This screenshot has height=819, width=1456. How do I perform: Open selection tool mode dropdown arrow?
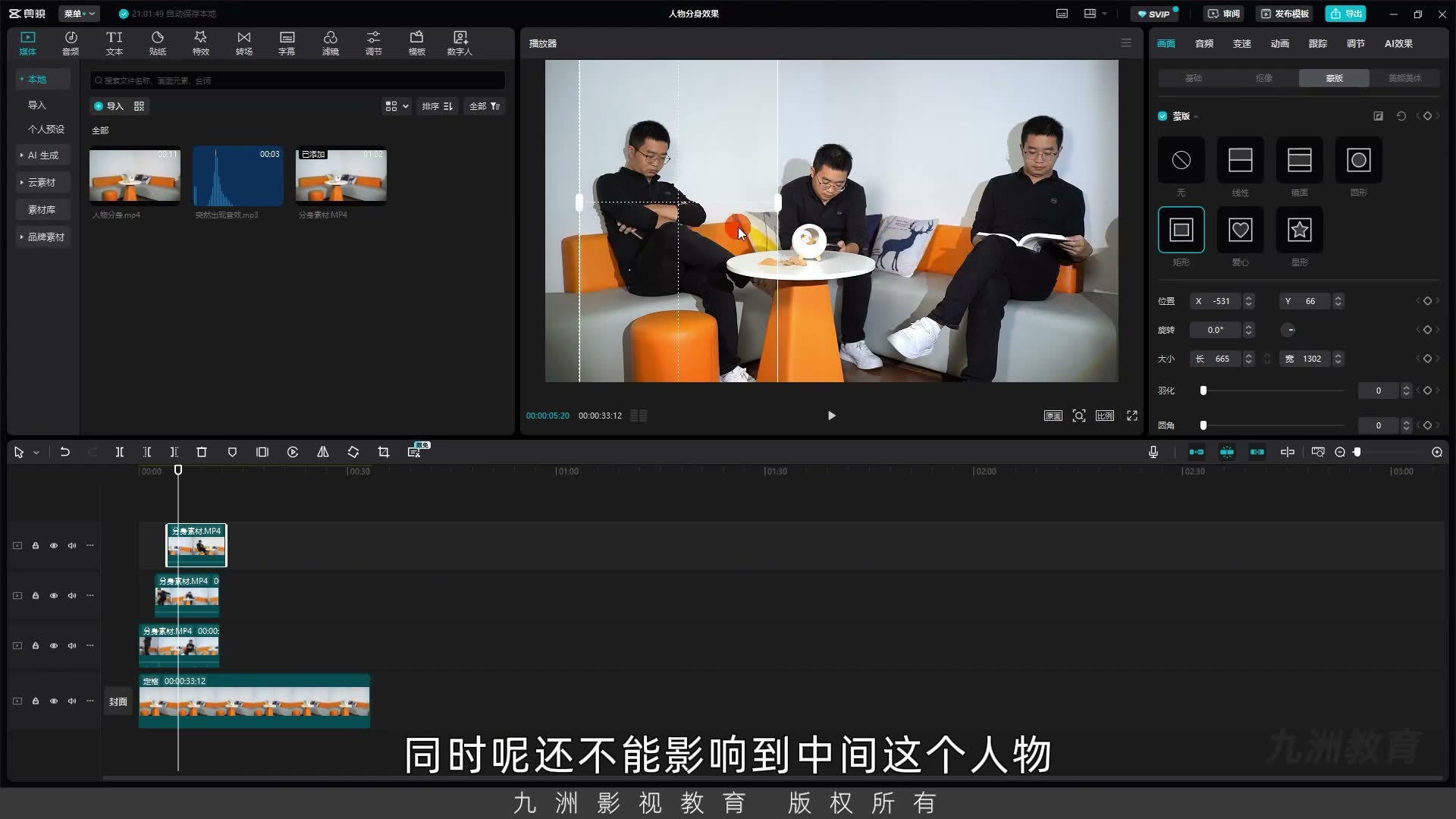pyautogui.click(x=36, y=453)
